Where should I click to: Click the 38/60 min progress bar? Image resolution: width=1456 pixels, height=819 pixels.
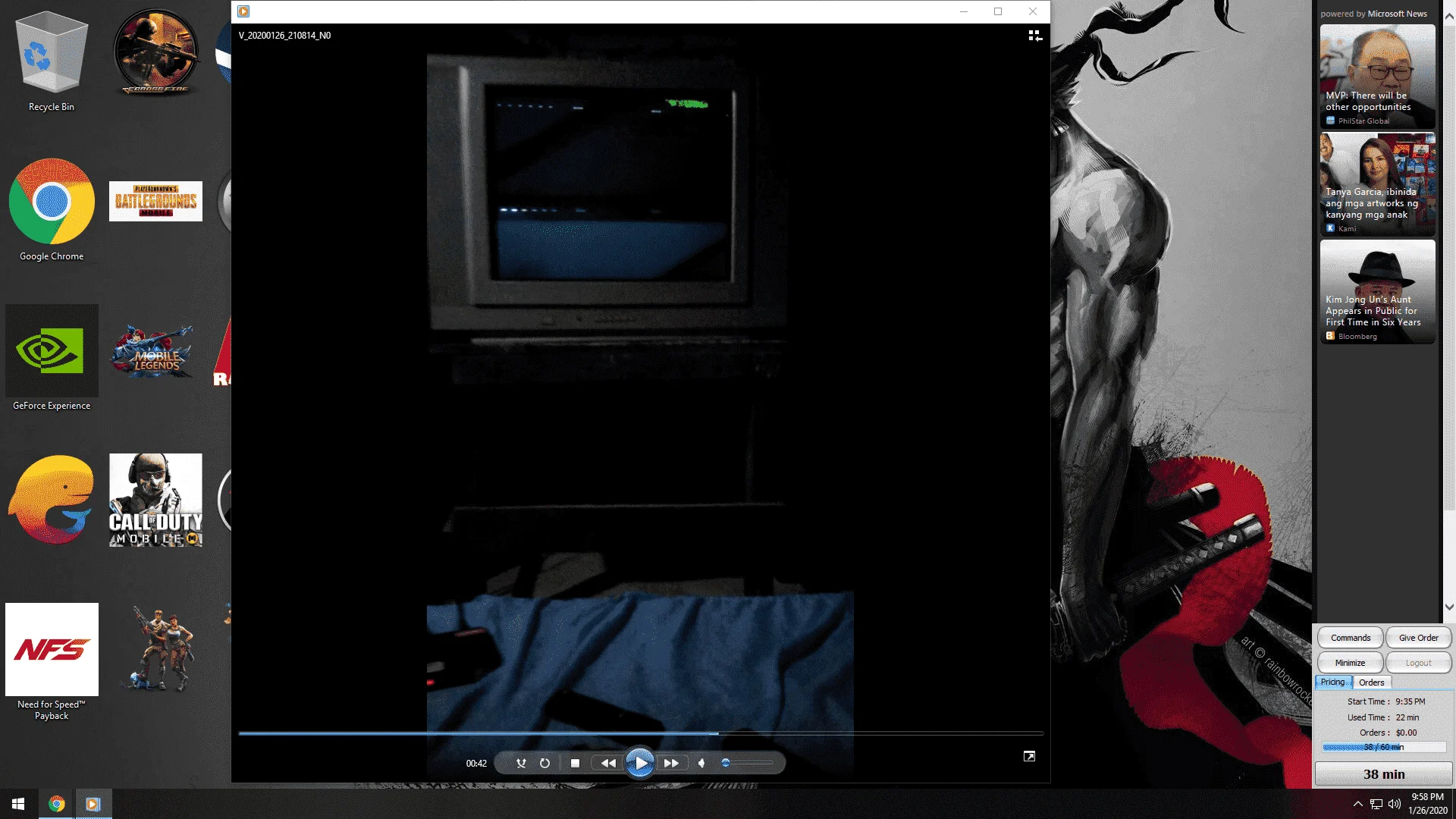(x=1384, y=747)
